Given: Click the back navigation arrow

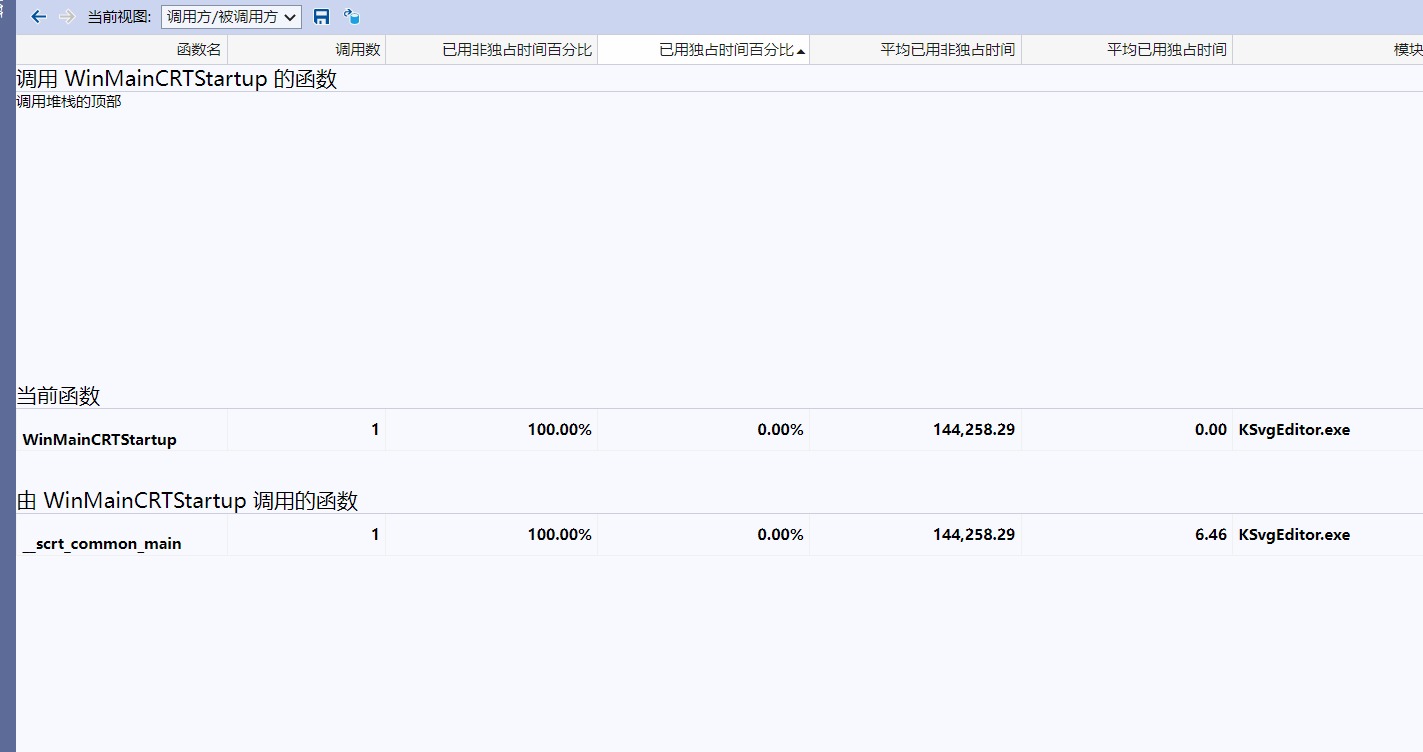Looking at the screenshot, I should click(39, 17).
